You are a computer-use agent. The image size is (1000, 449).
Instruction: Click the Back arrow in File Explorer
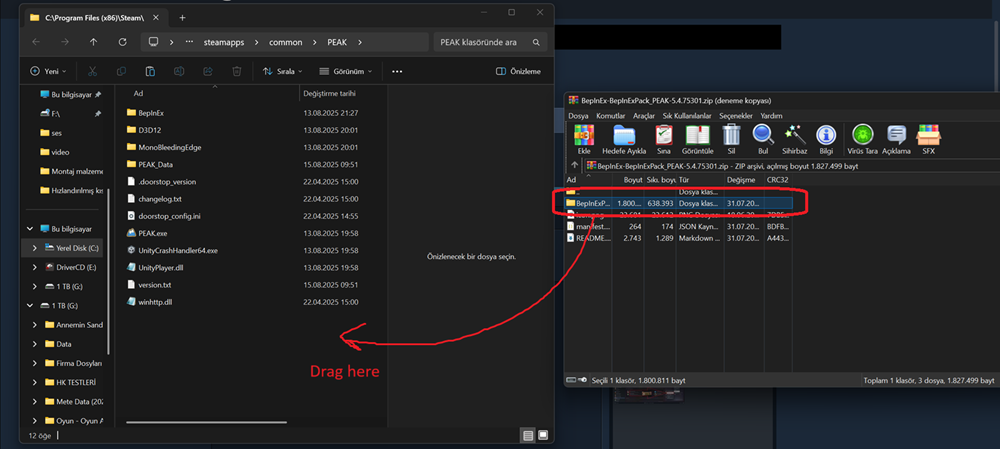point(36,42)
